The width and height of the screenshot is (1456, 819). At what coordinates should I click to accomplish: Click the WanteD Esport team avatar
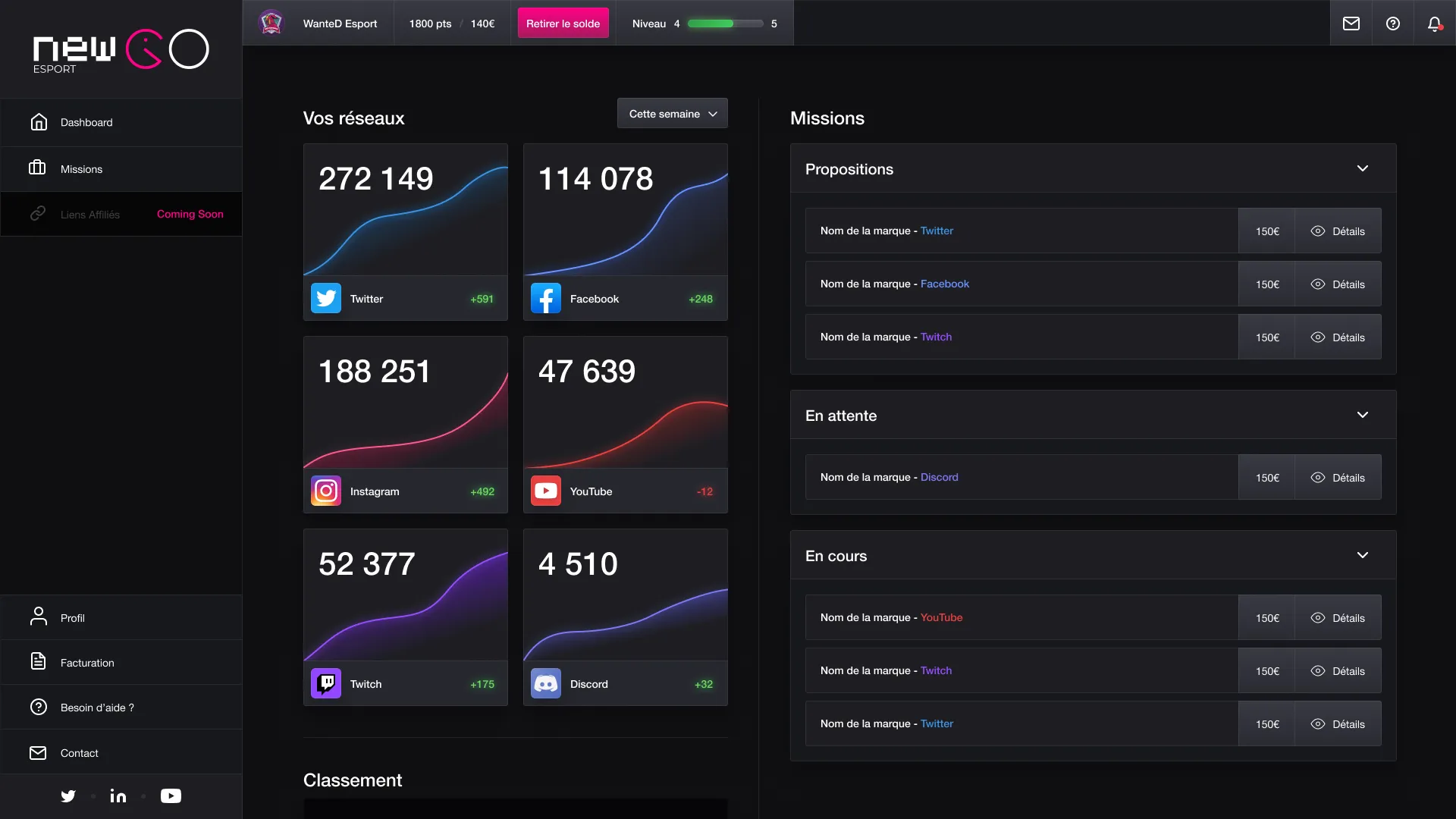[x=271, y=23]
